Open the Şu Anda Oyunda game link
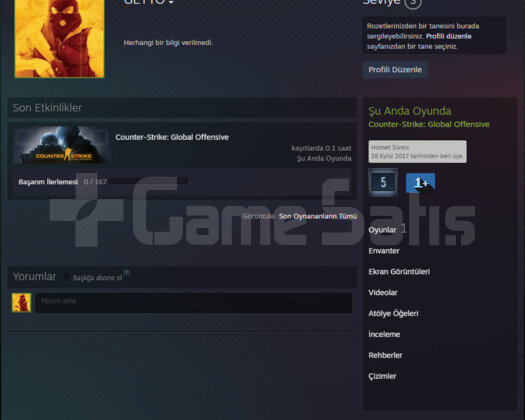The height and width of the screenshot is (420, 525). click(429, 124)
